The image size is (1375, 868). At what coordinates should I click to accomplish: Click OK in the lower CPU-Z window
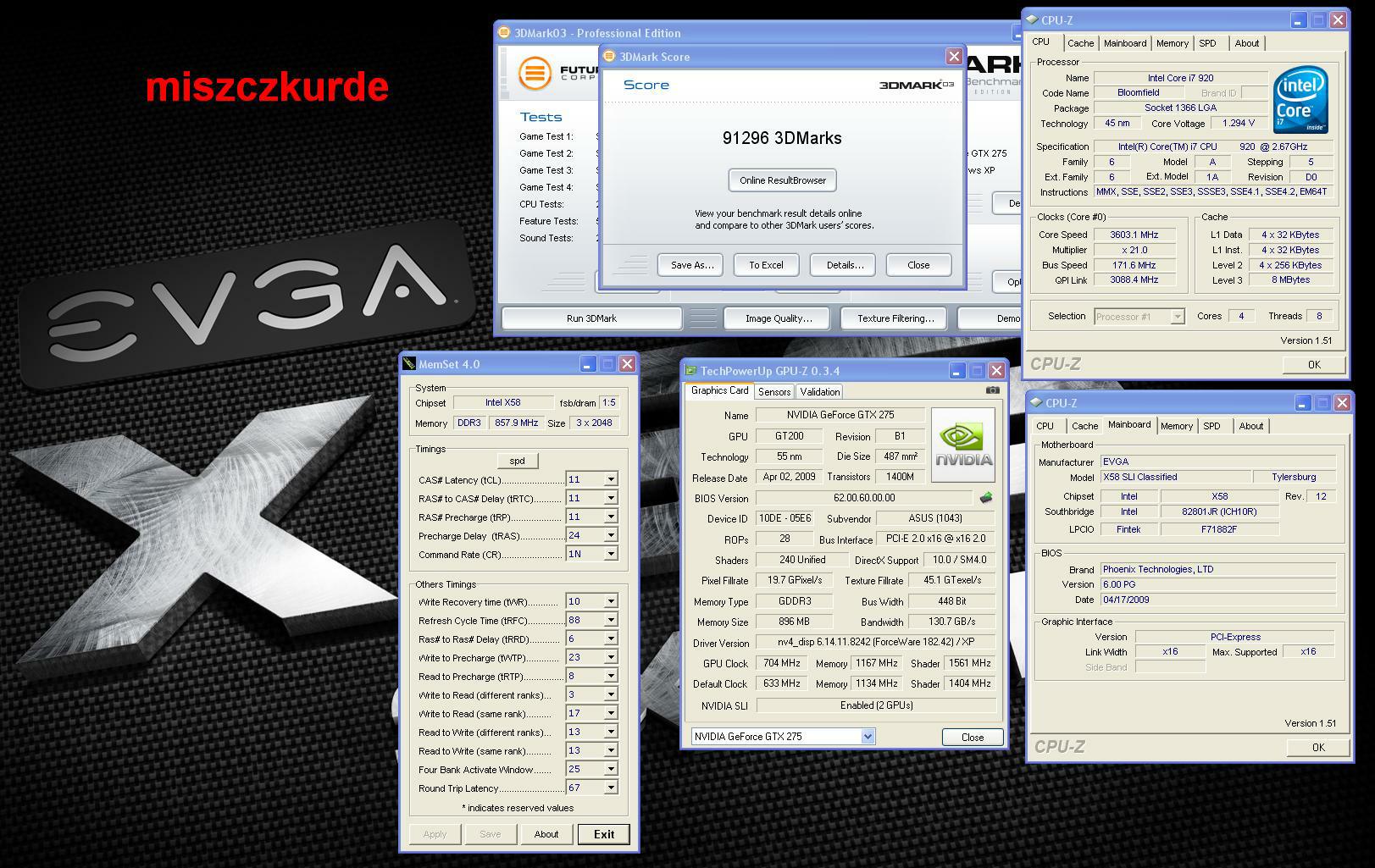tap(1318, 747)
